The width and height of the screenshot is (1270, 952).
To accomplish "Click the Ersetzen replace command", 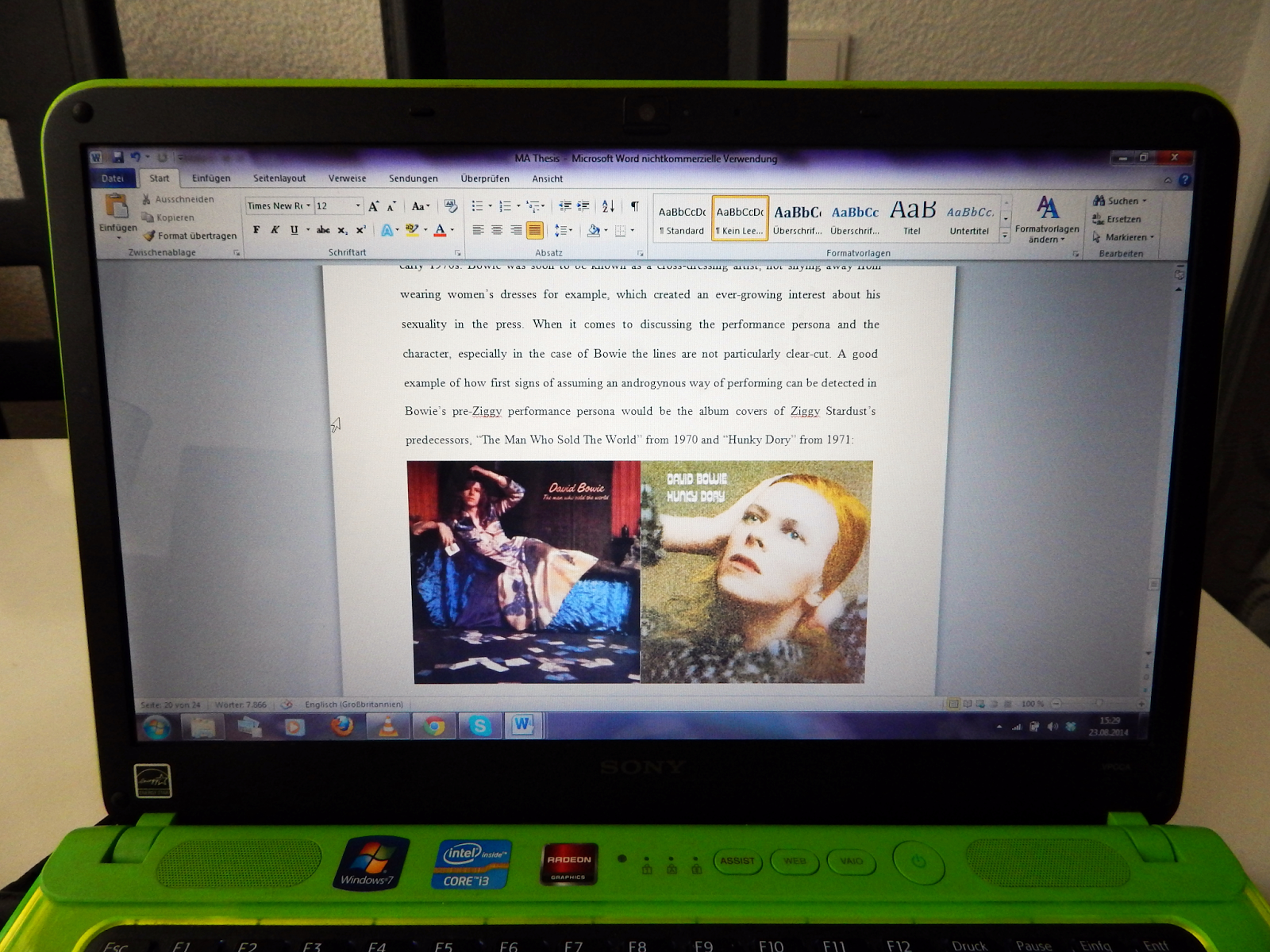I will click(x=1117, y=219).
